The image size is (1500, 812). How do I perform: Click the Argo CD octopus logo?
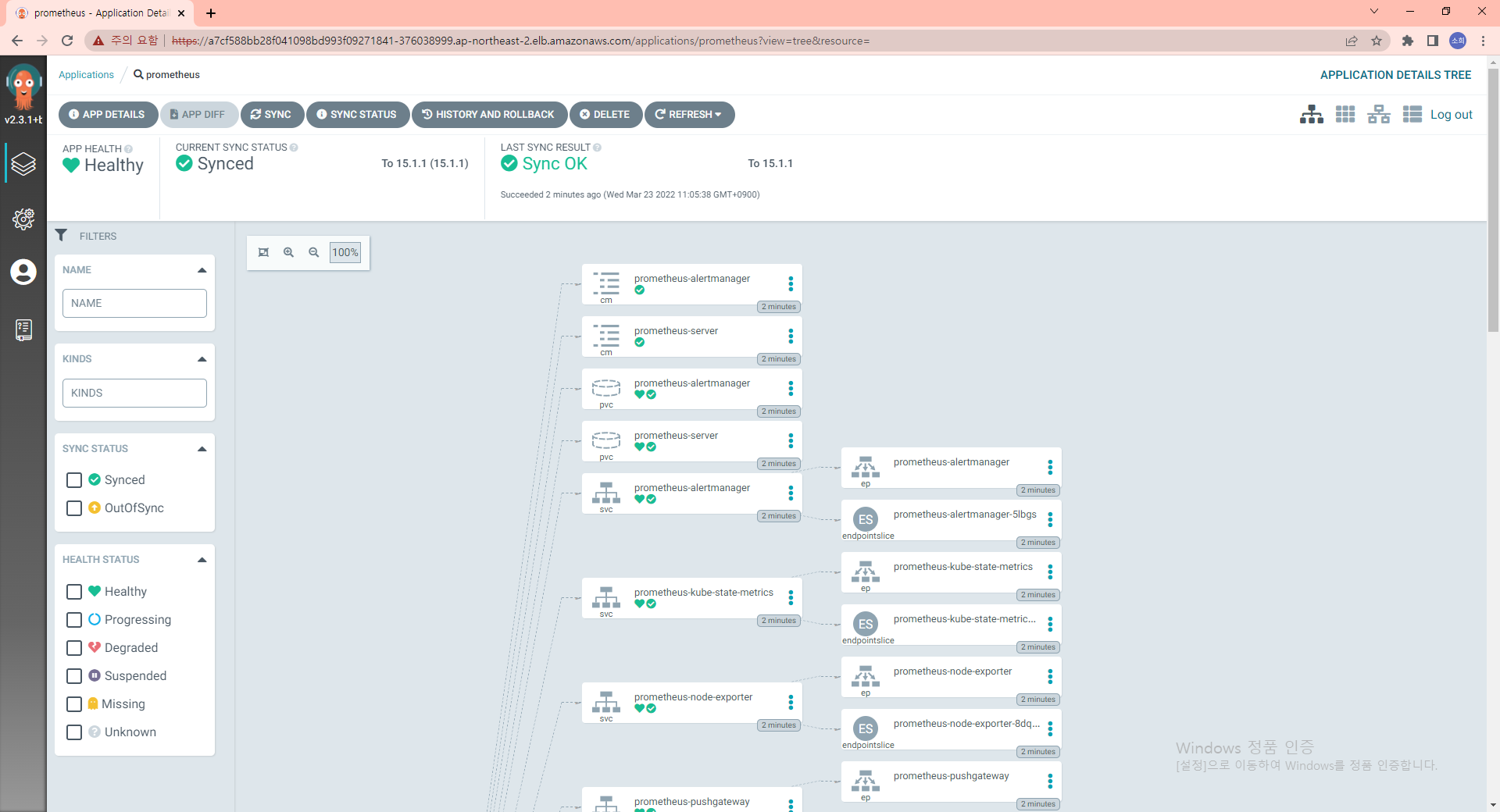(x=23, y=87)
